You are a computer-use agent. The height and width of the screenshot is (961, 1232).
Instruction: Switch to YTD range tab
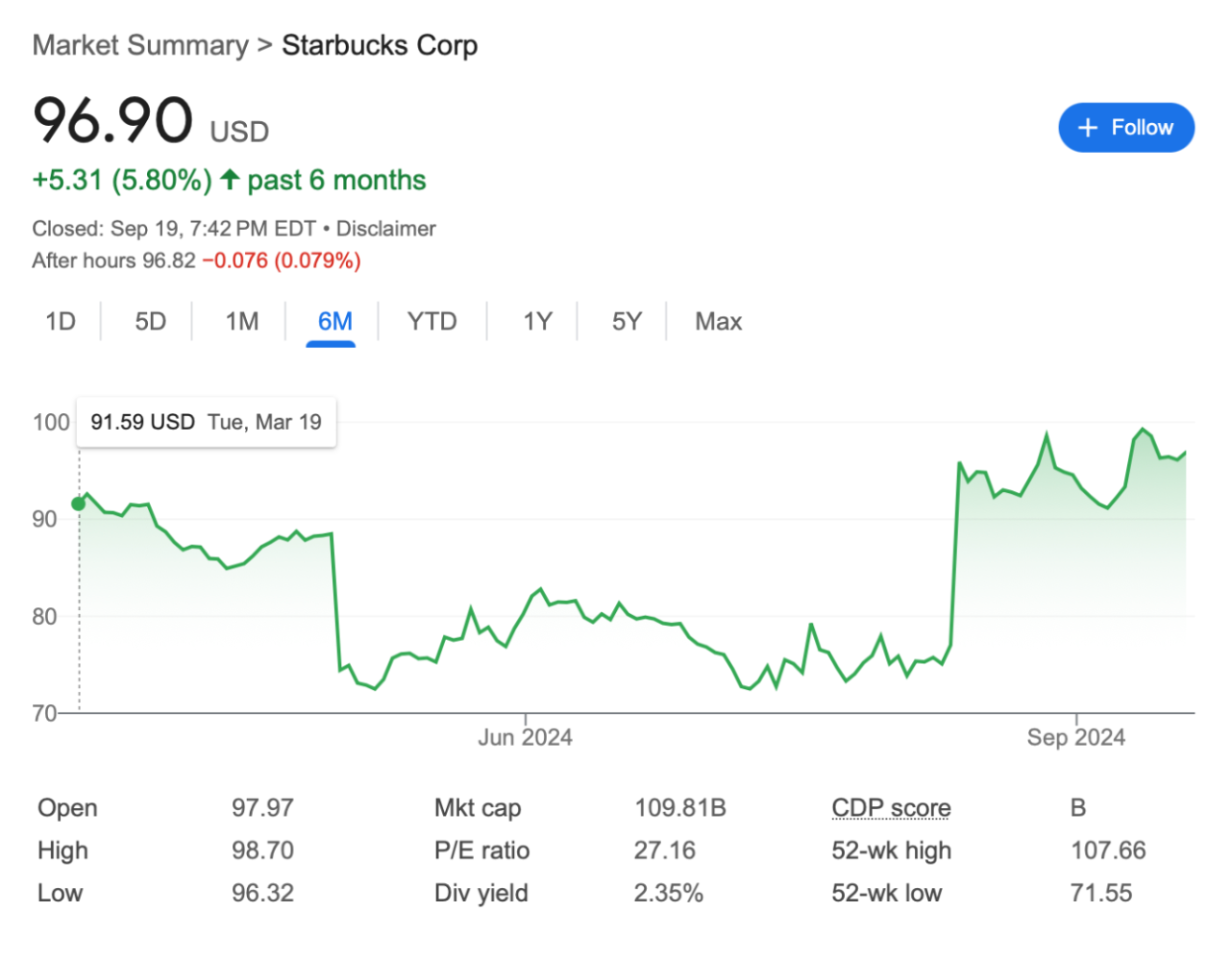(x=432, y=321)
